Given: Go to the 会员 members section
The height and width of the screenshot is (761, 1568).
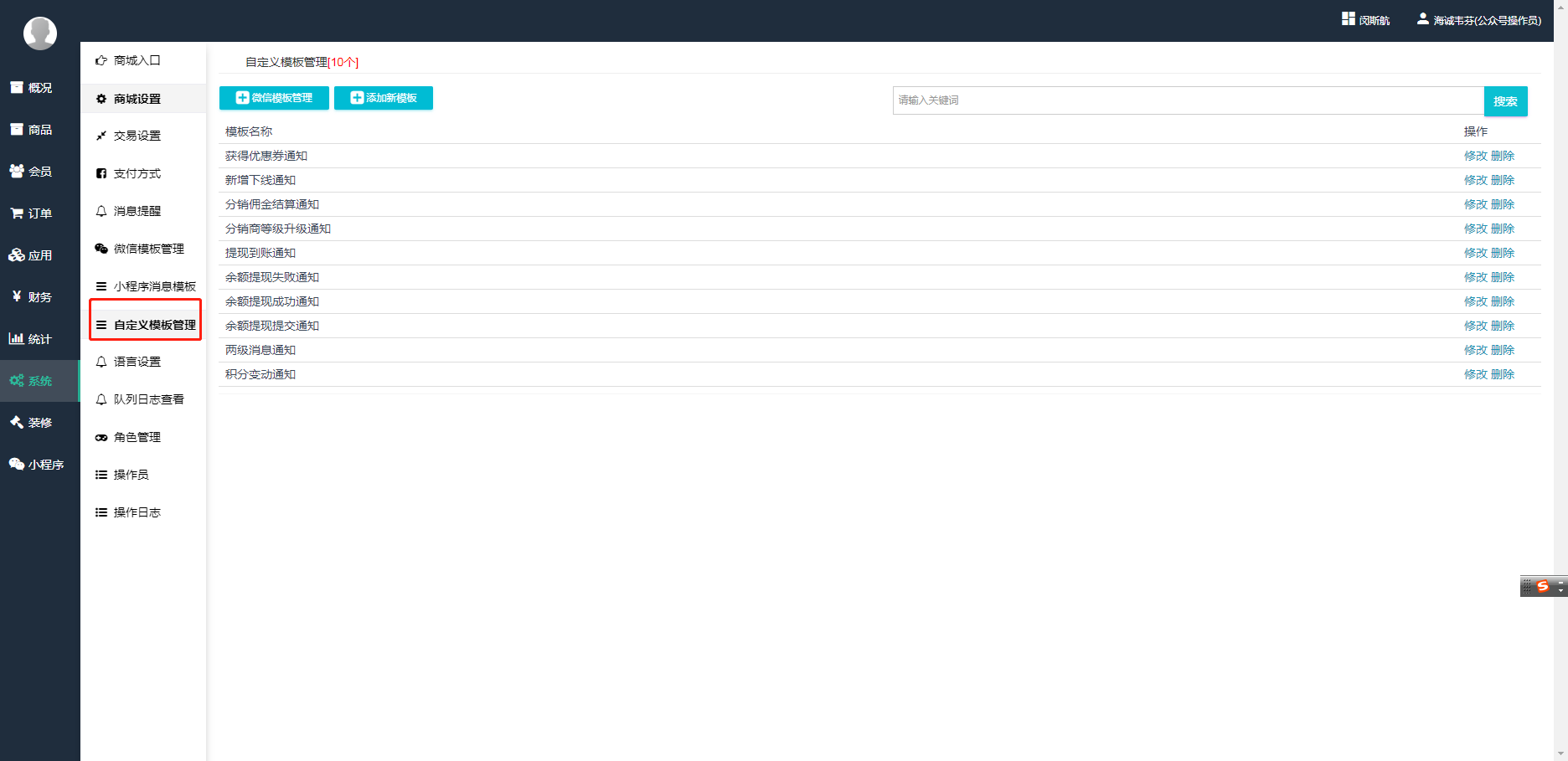Looking at the screenshot, I should pyautogui.click(x=31, y=172).
